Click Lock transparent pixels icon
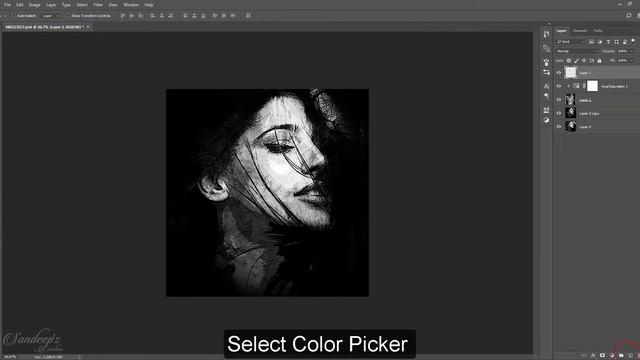The image size is (640, 360). pos(569,60)
